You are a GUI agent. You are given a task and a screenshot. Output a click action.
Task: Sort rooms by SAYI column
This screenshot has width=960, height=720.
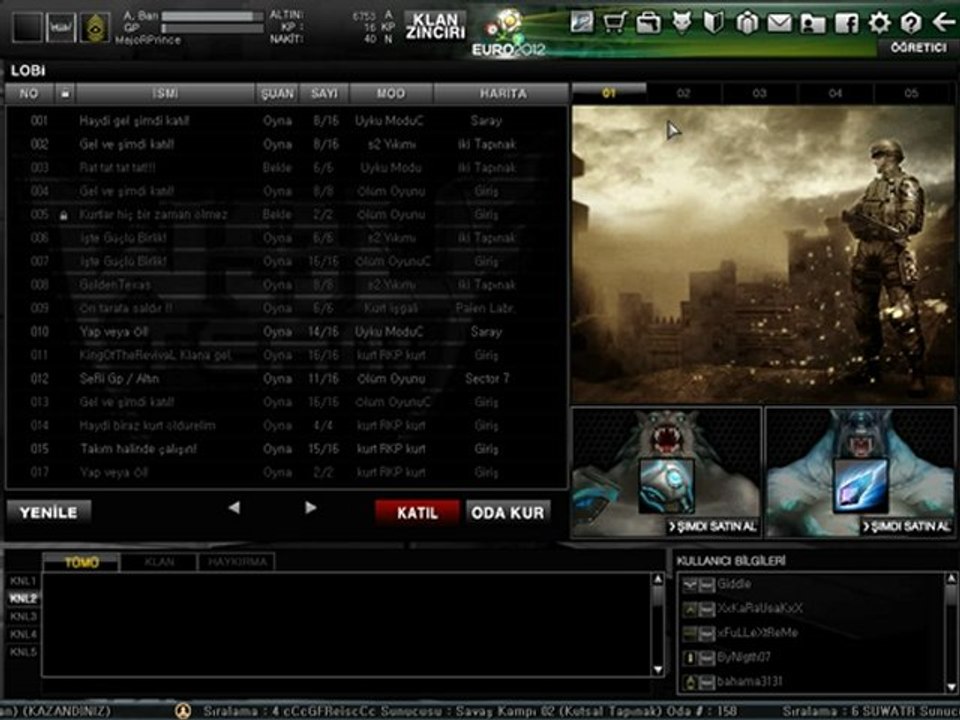click(324, 94)
